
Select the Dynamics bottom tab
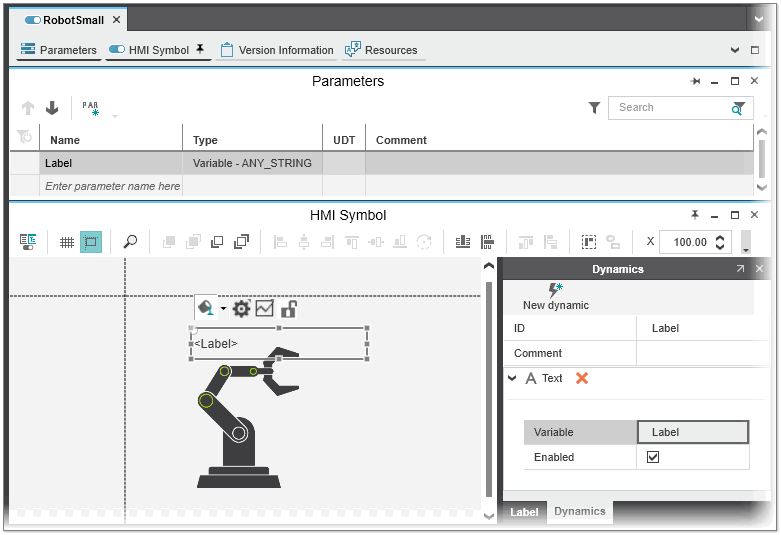[580, 511]
